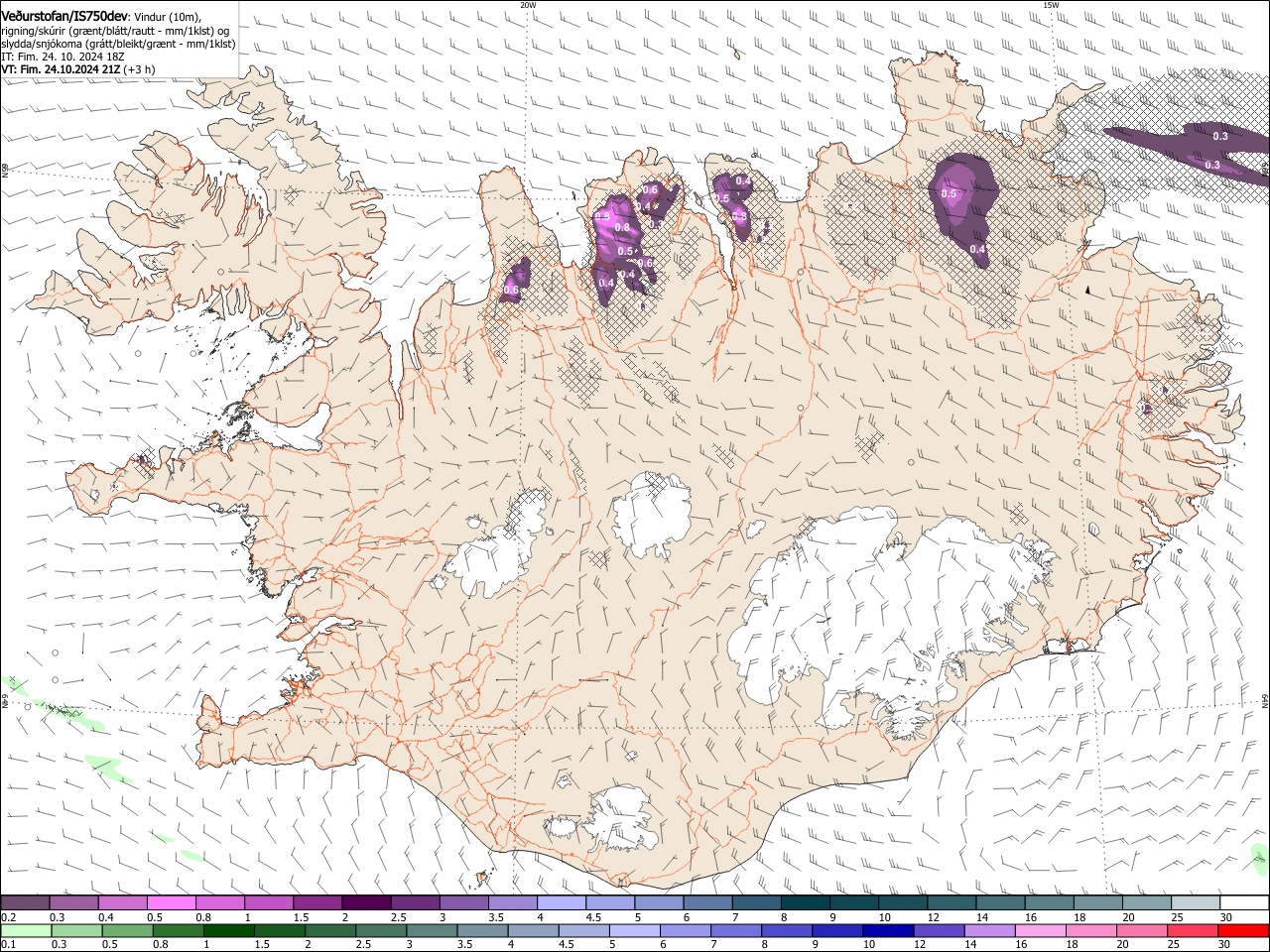Click the 20W longitude label

(528, 4)
